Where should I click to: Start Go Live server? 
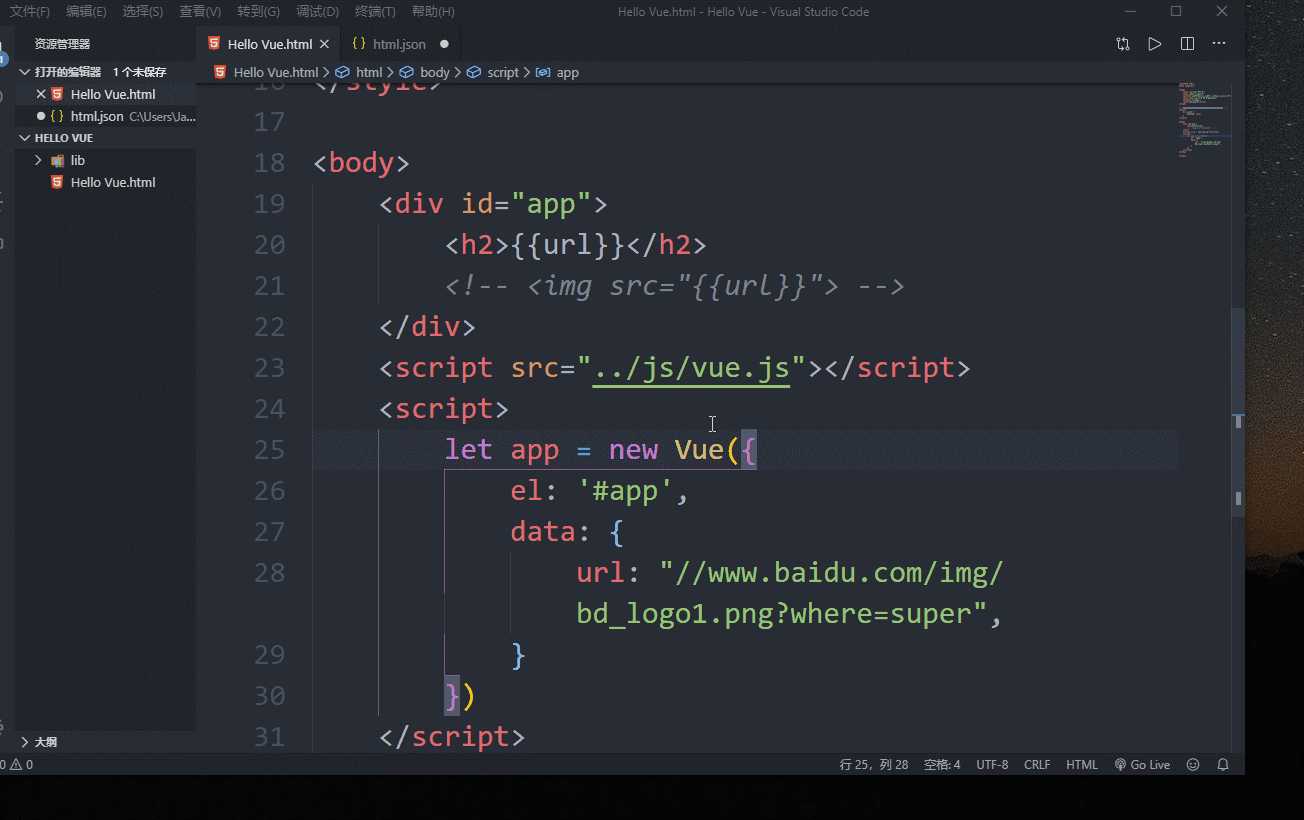pyautogui.click(x=1142, y=764)
